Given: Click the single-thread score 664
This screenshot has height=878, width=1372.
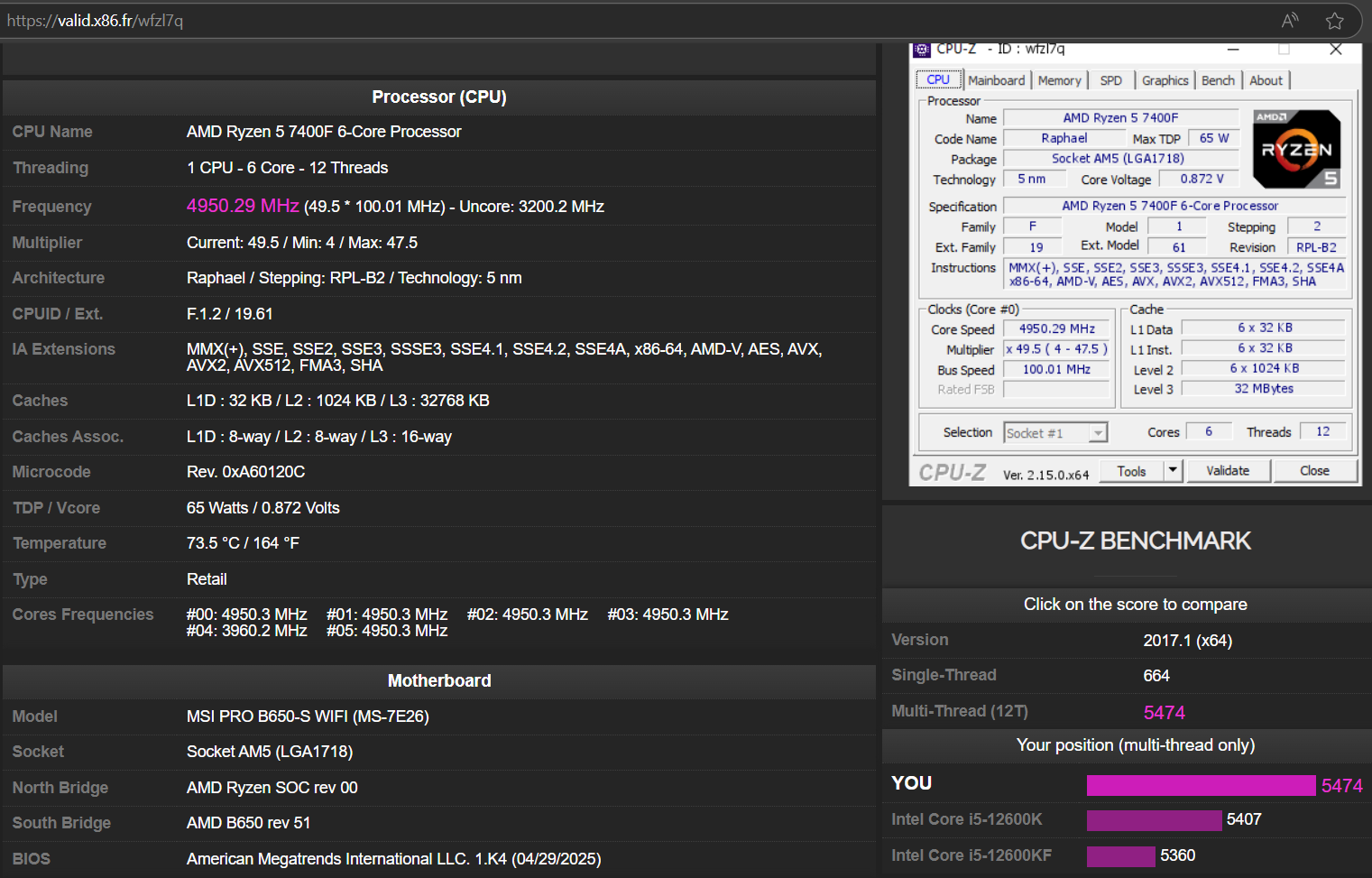Looking at the screenshot, I should coord(1156,676).
